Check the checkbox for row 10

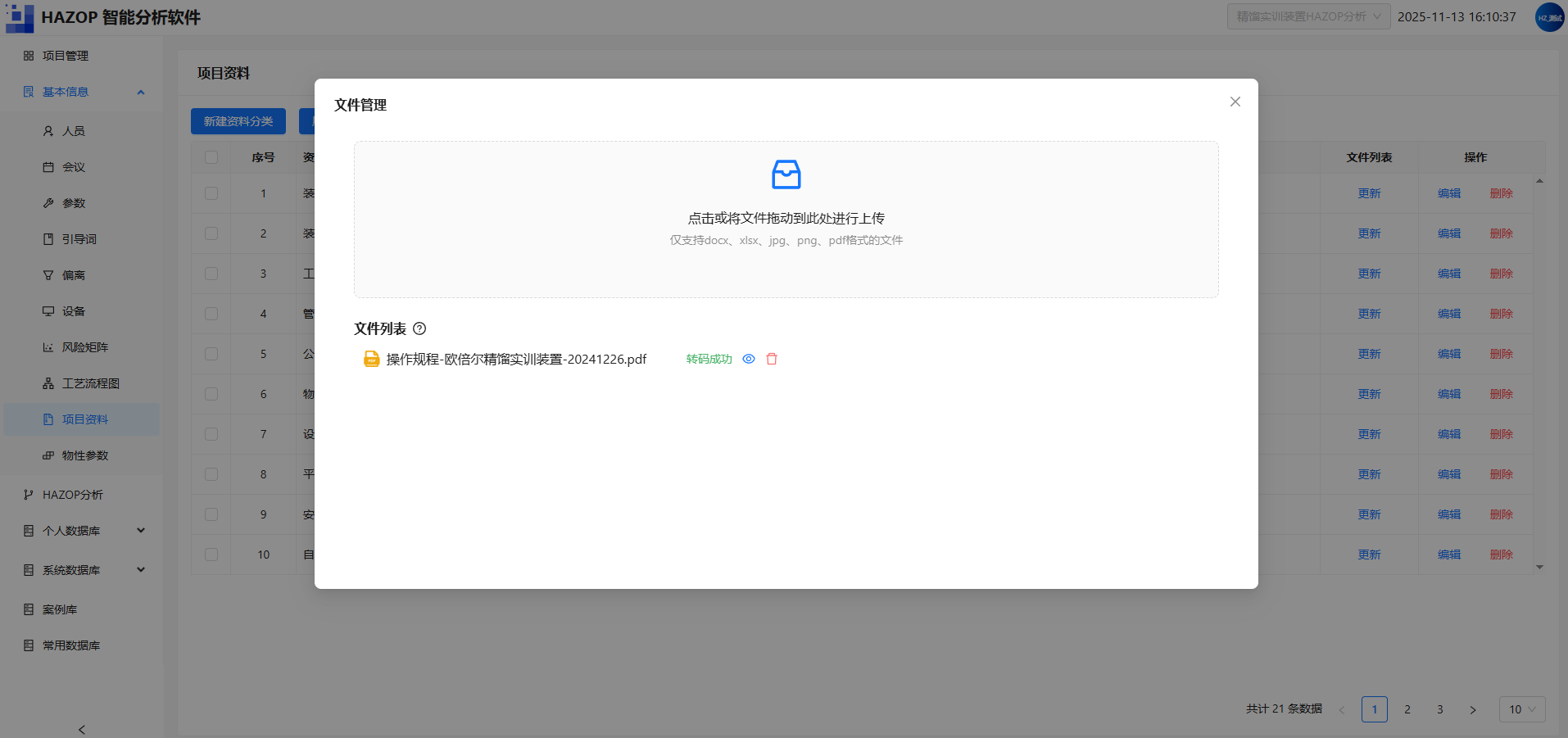211,555
